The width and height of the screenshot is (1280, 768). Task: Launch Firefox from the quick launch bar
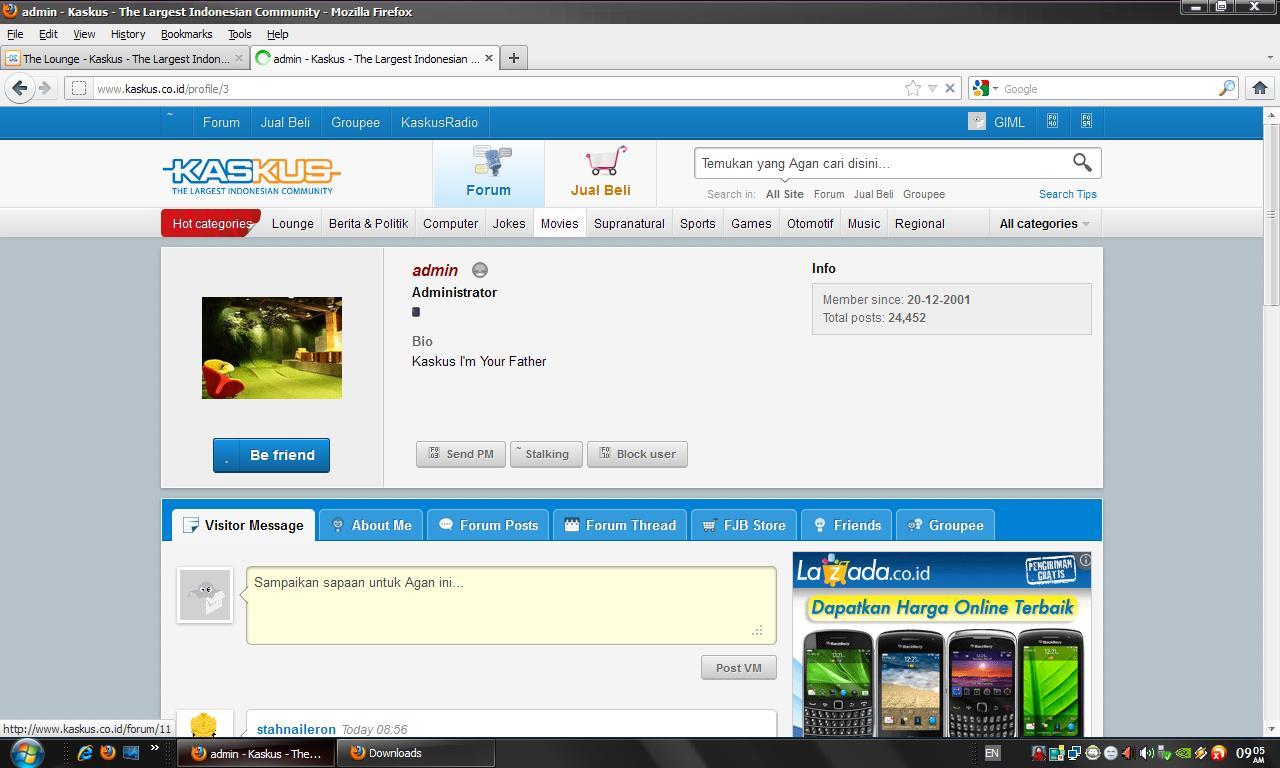point(107,752)
